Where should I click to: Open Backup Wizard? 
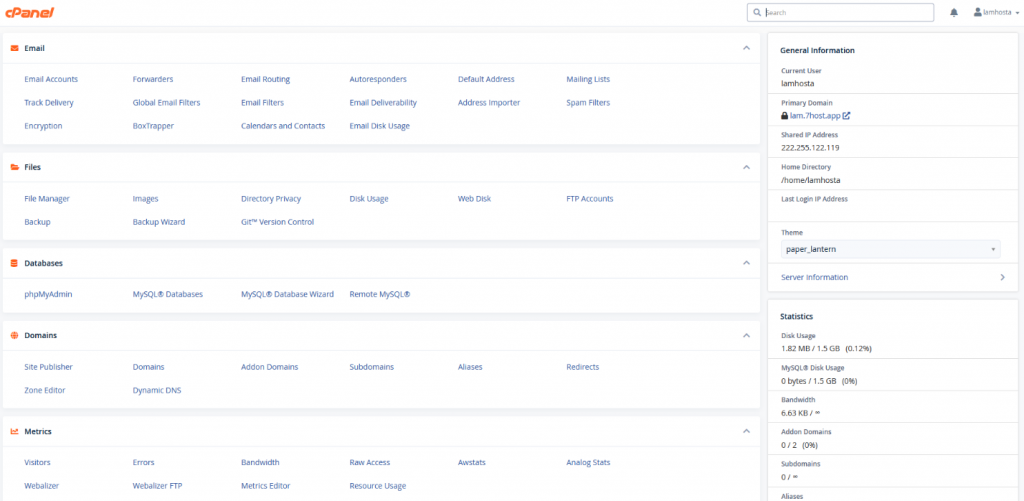159,222
